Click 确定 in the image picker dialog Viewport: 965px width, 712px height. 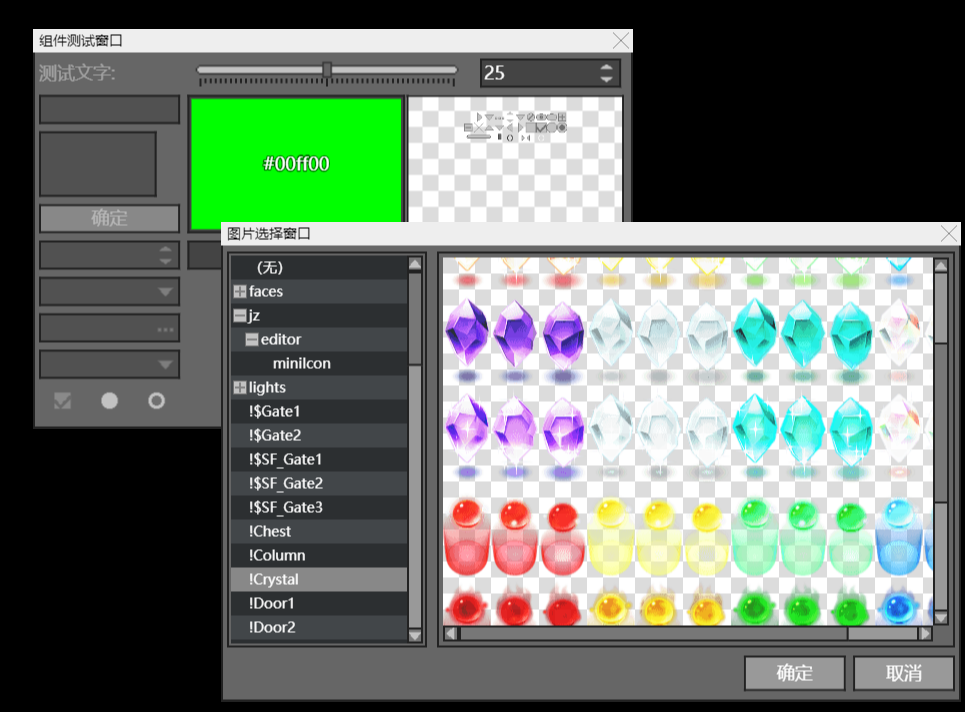[x=795, y=673]
